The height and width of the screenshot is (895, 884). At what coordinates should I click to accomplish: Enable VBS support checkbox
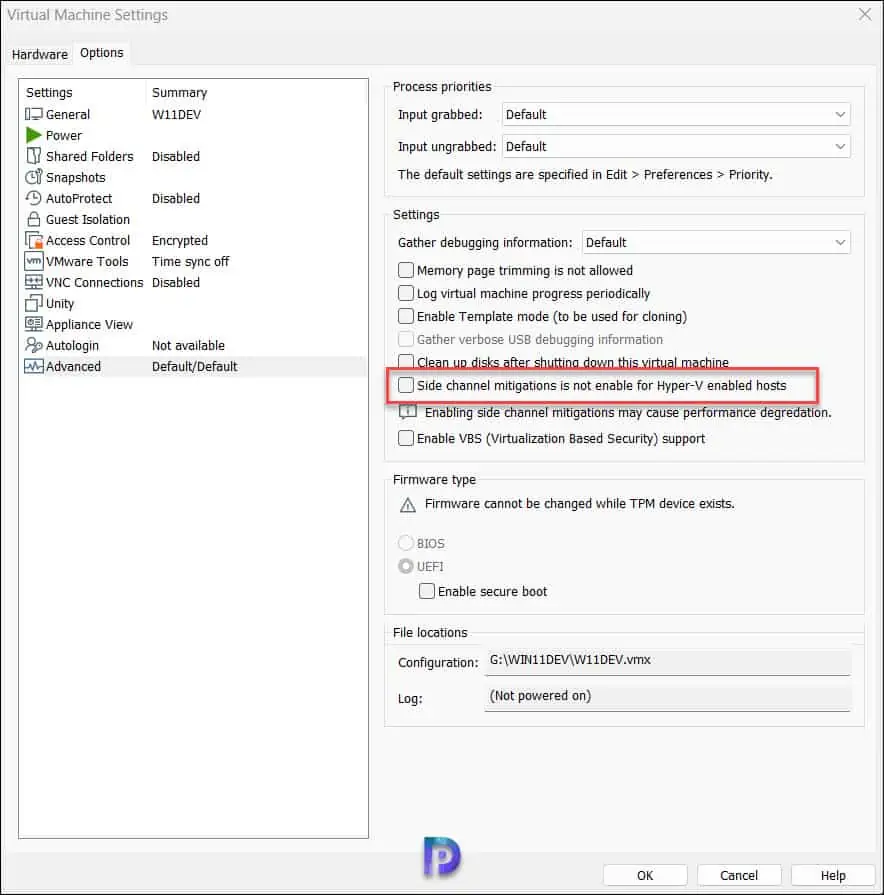(406, 438)
